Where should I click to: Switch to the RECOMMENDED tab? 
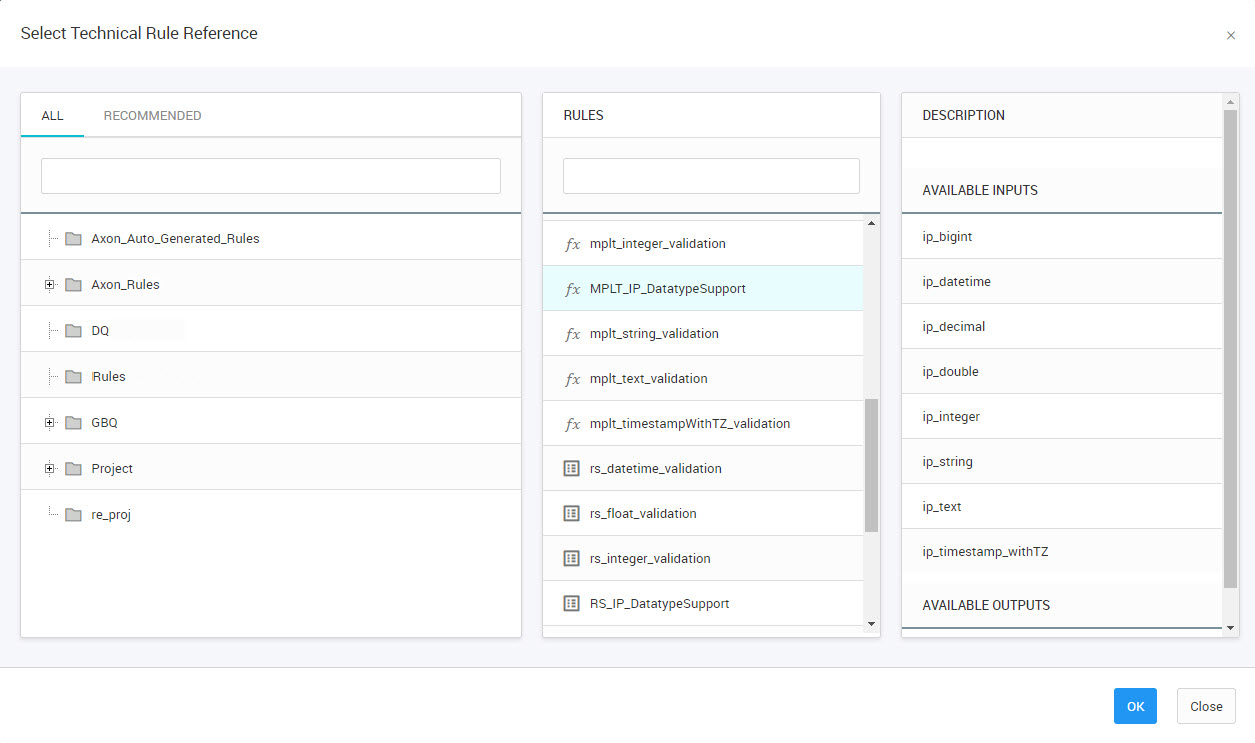point(153,116)
